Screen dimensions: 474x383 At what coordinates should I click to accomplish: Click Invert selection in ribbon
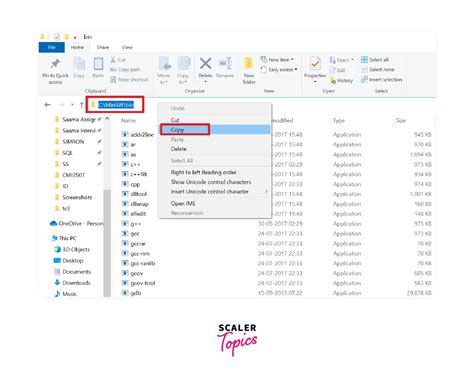(382, 80)
